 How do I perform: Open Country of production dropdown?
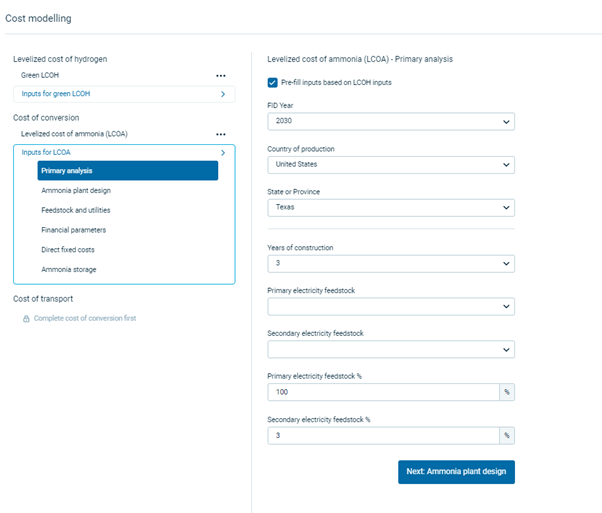390,165
